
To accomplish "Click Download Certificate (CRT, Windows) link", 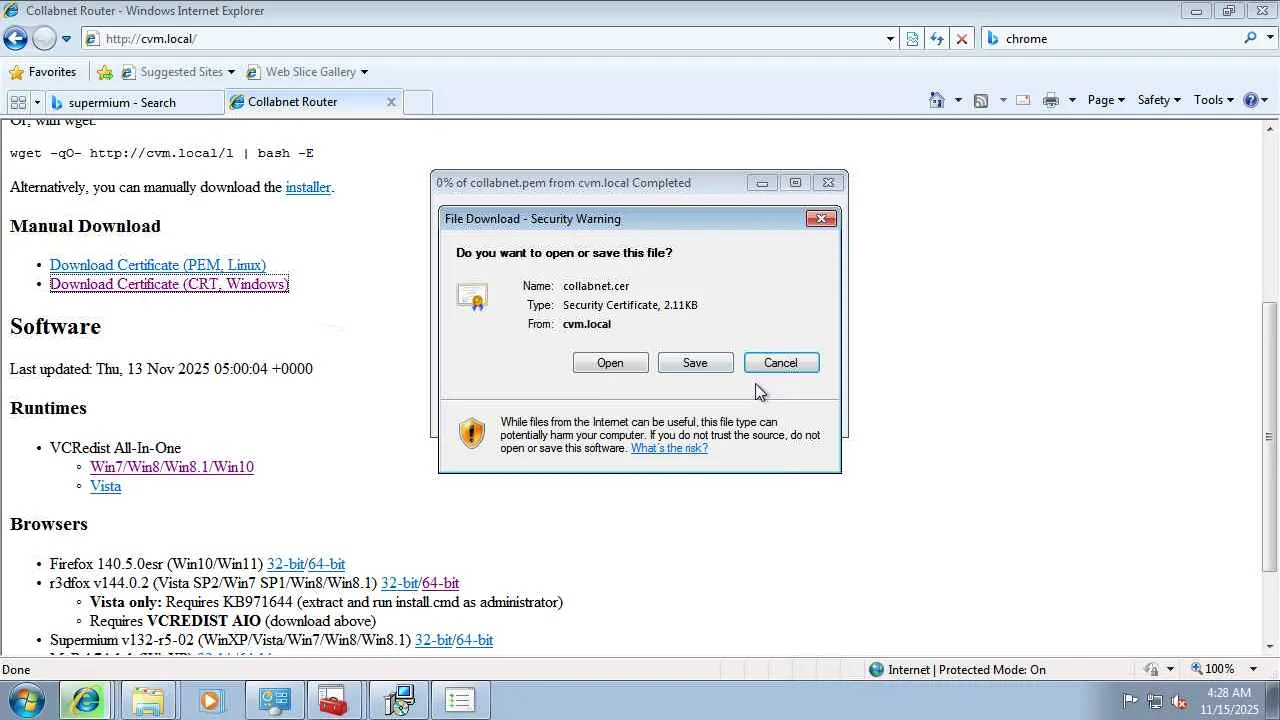I will [169, 284].
